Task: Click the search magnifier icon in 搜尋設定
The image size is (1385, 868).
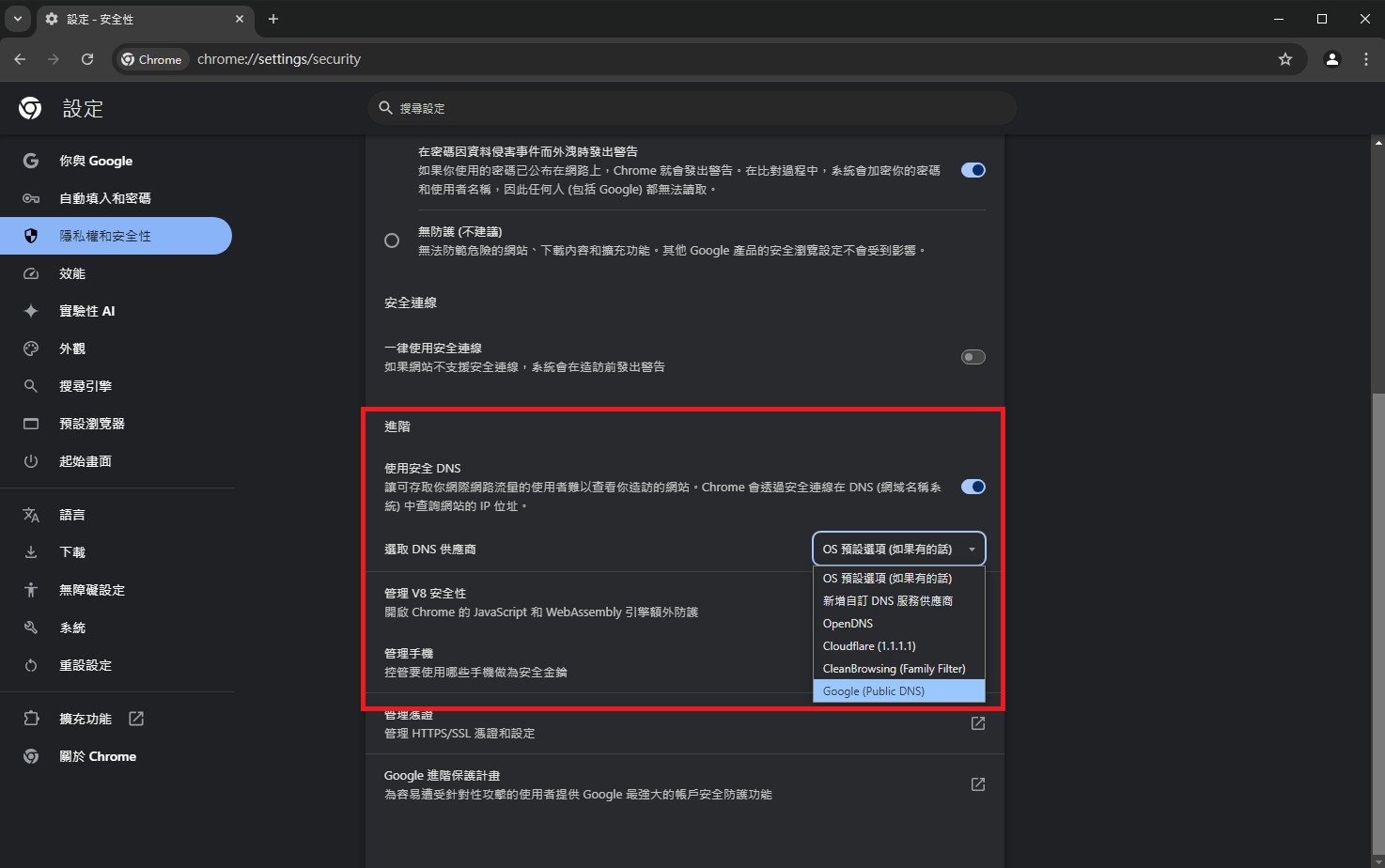Action: (x=385, y=108)
